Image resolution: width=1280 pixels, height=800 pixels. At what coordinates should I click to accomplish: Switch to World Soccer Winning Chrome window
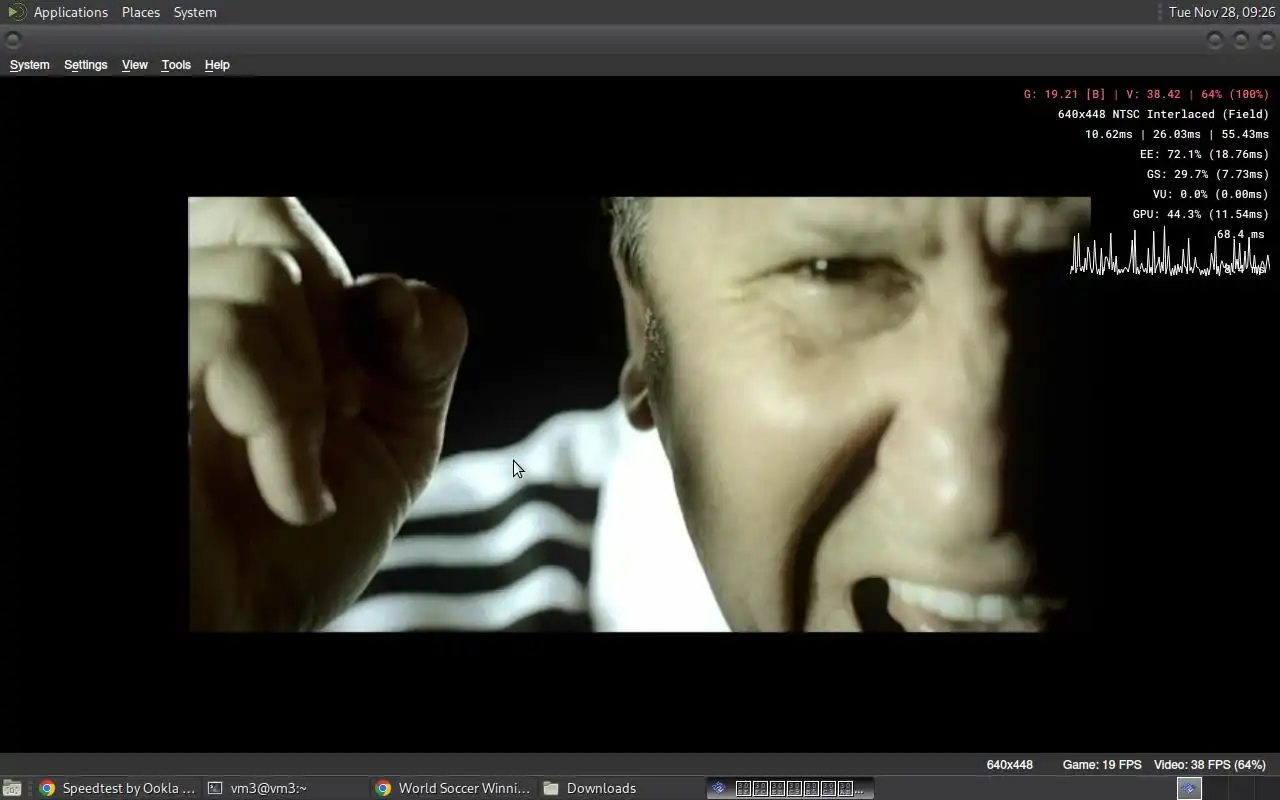(x=453, y=788)
